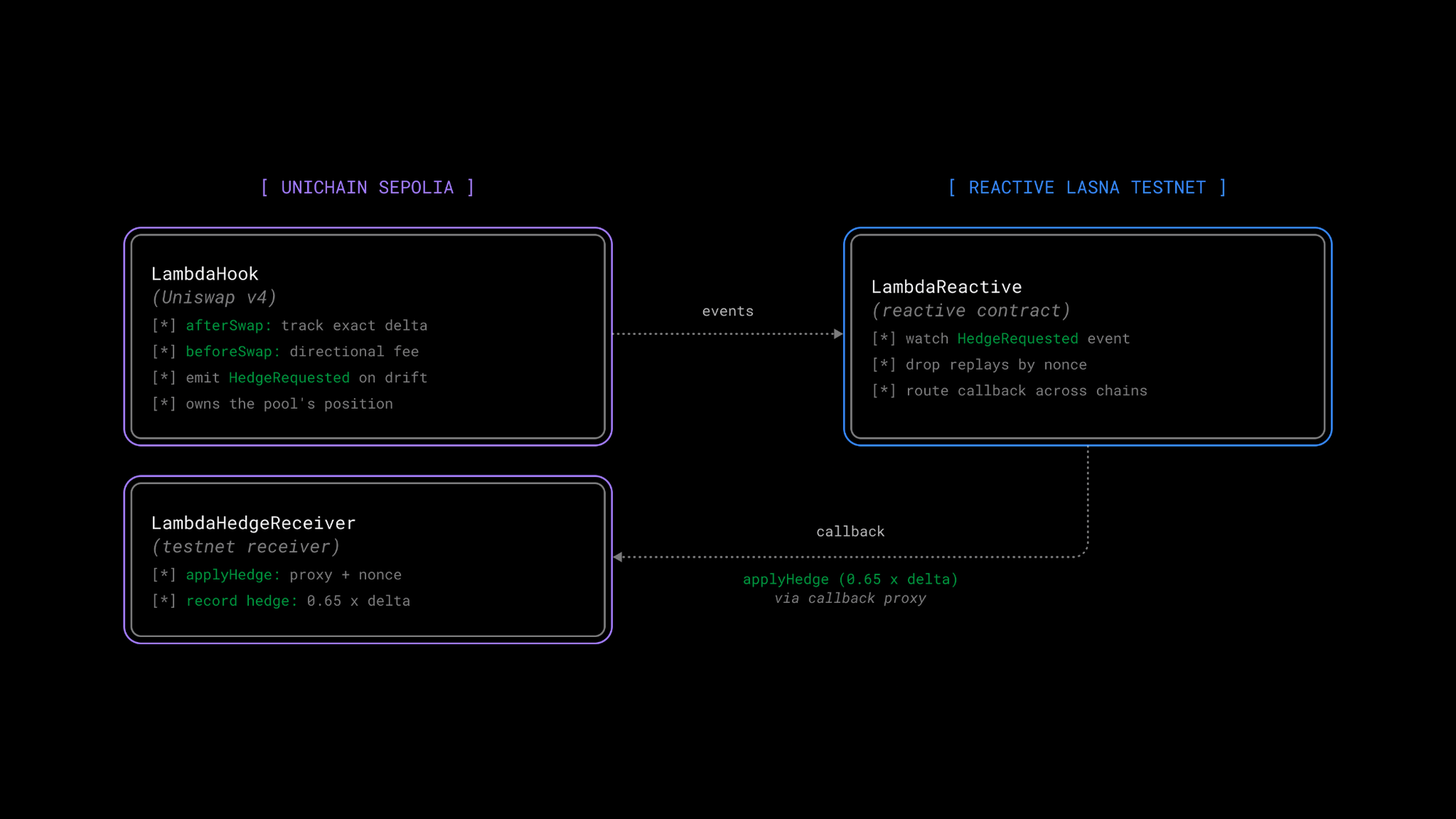Screen dimensions: 1456x819
Task: Click the watch HedgeRequested event line
Action: tap(1001, 339)
